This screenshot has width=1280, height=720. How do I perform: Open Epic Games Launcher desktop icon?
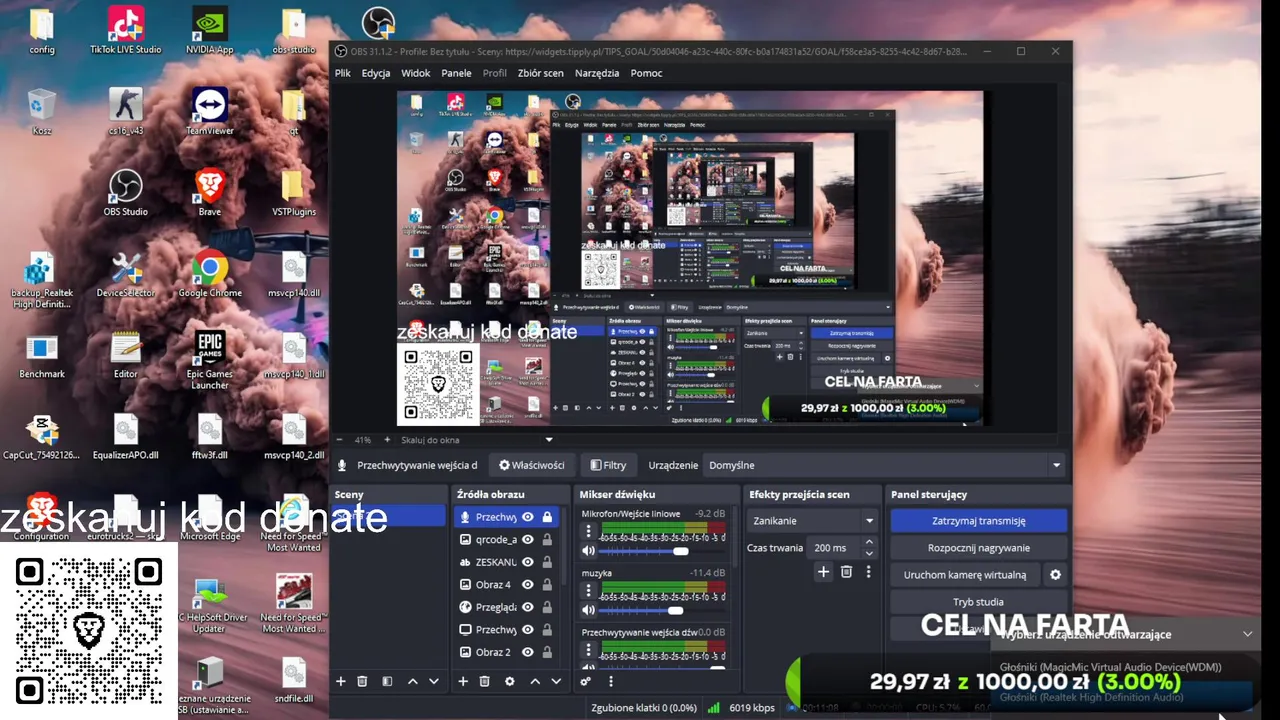[210, 360]
